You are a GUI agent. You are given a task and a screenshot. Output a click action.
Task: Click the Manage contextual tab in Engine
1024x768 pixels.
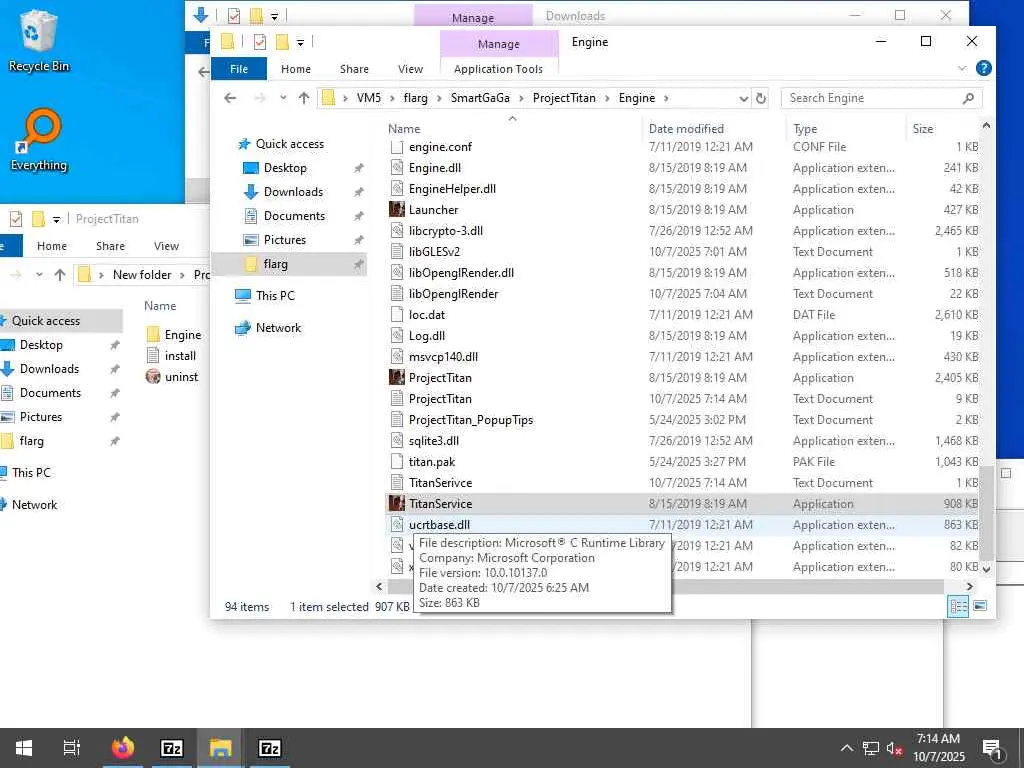pyautogui.click(x=499, y=44)
